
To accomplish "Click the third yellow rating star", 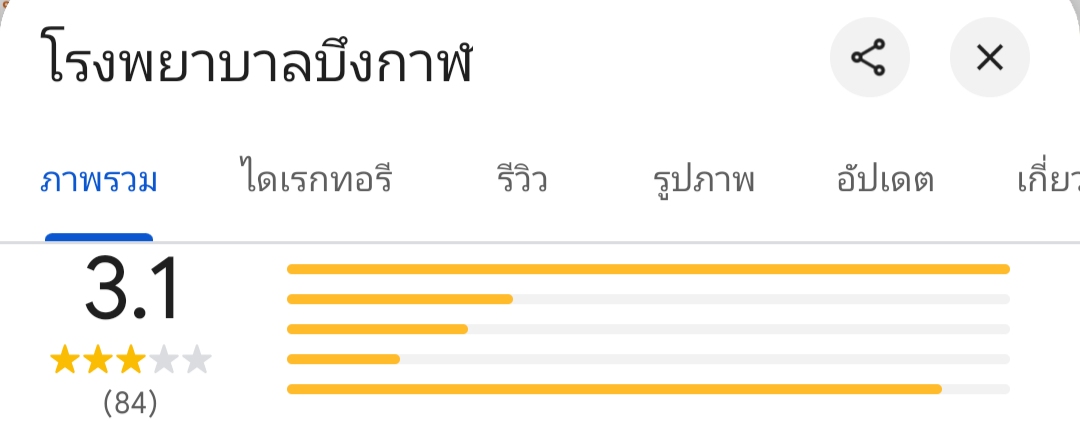I will point(131,360).
